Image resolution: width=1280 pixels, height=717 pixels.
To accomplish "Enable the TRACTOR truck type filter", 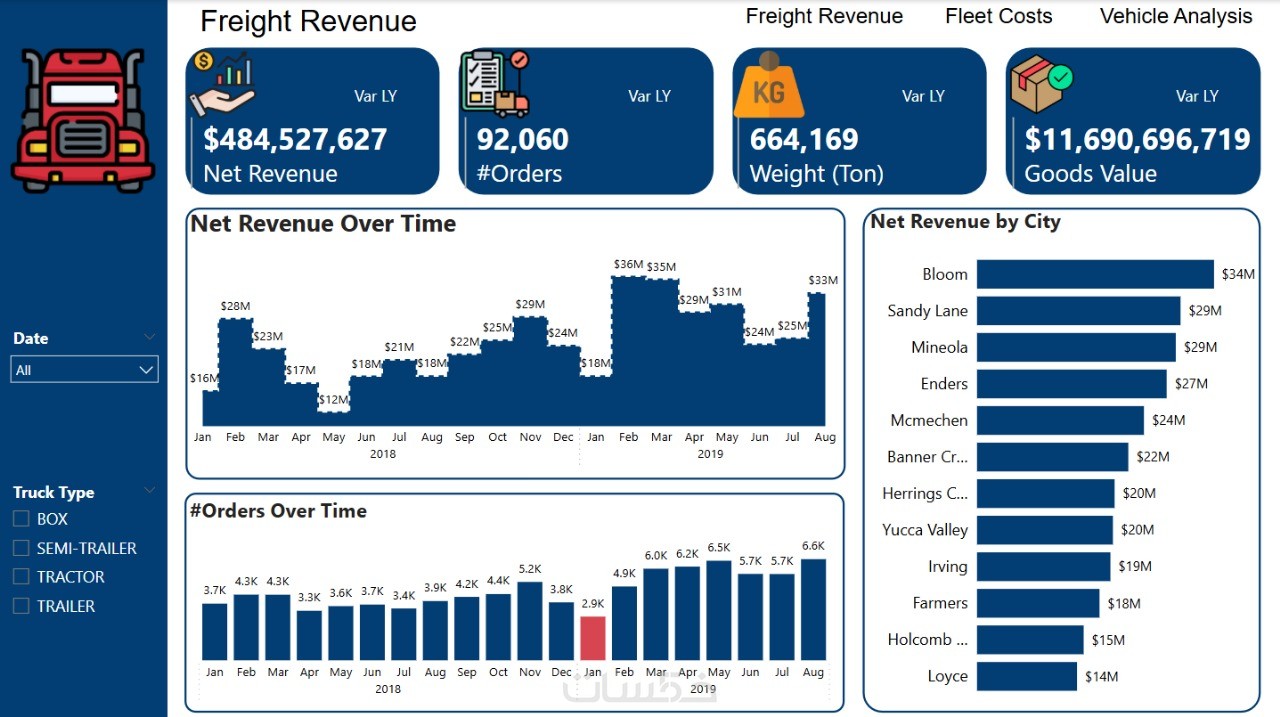I will coord(21,577).
